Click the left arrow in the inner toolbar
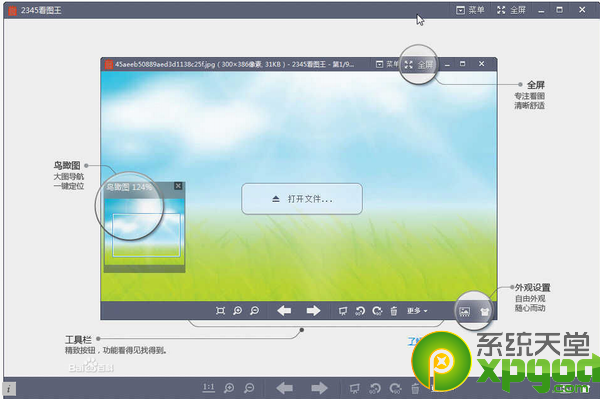The image size is (600, 399). click(x=284, y=311)
